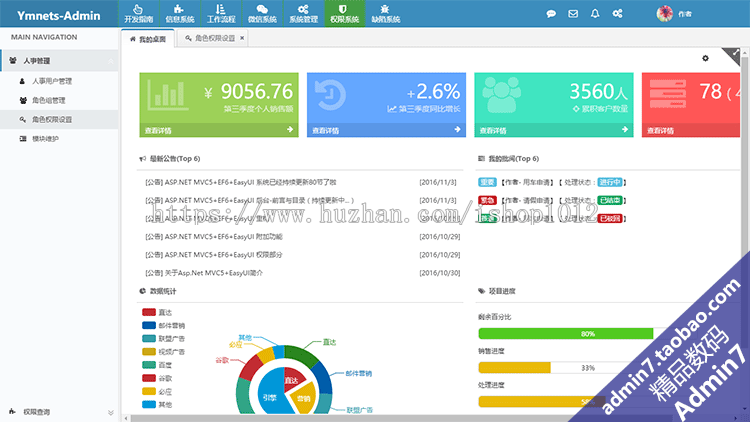Click the arrow on the green card footer

pos(290,130)
